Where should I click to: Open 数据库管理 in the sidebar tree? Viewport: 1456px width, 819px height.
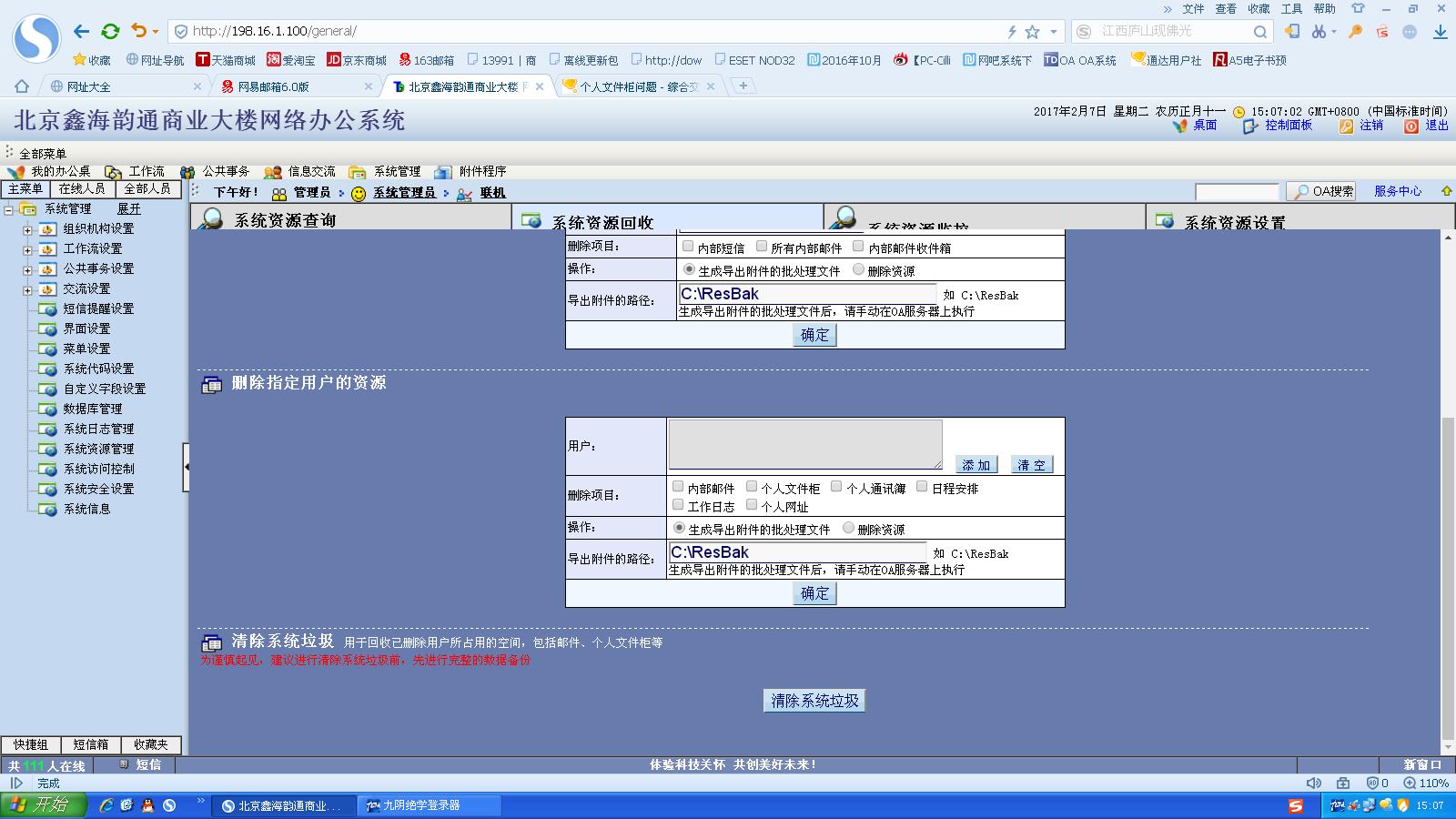92,409
